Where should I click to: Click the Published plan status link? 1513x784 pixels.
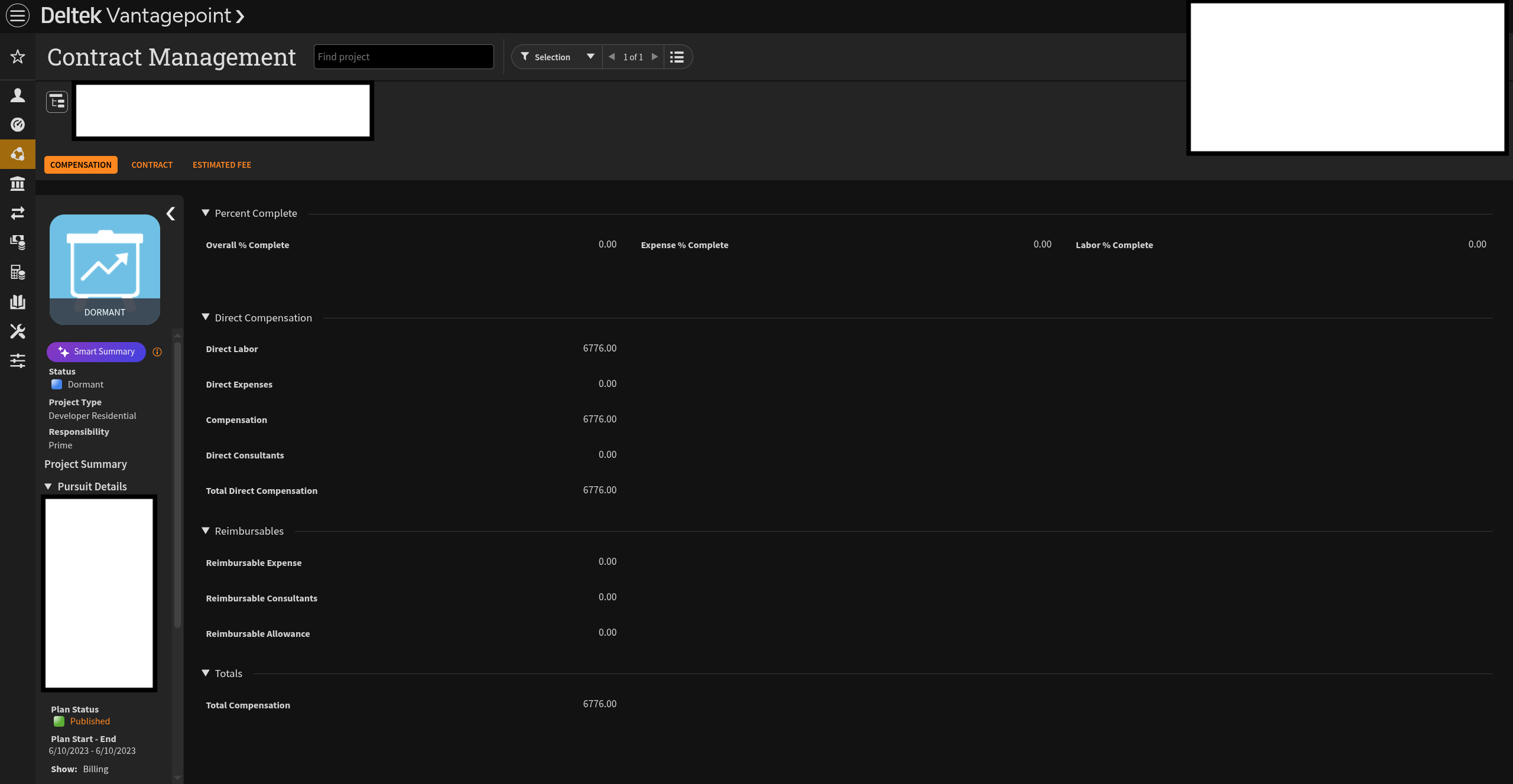(x=90, y=721)
